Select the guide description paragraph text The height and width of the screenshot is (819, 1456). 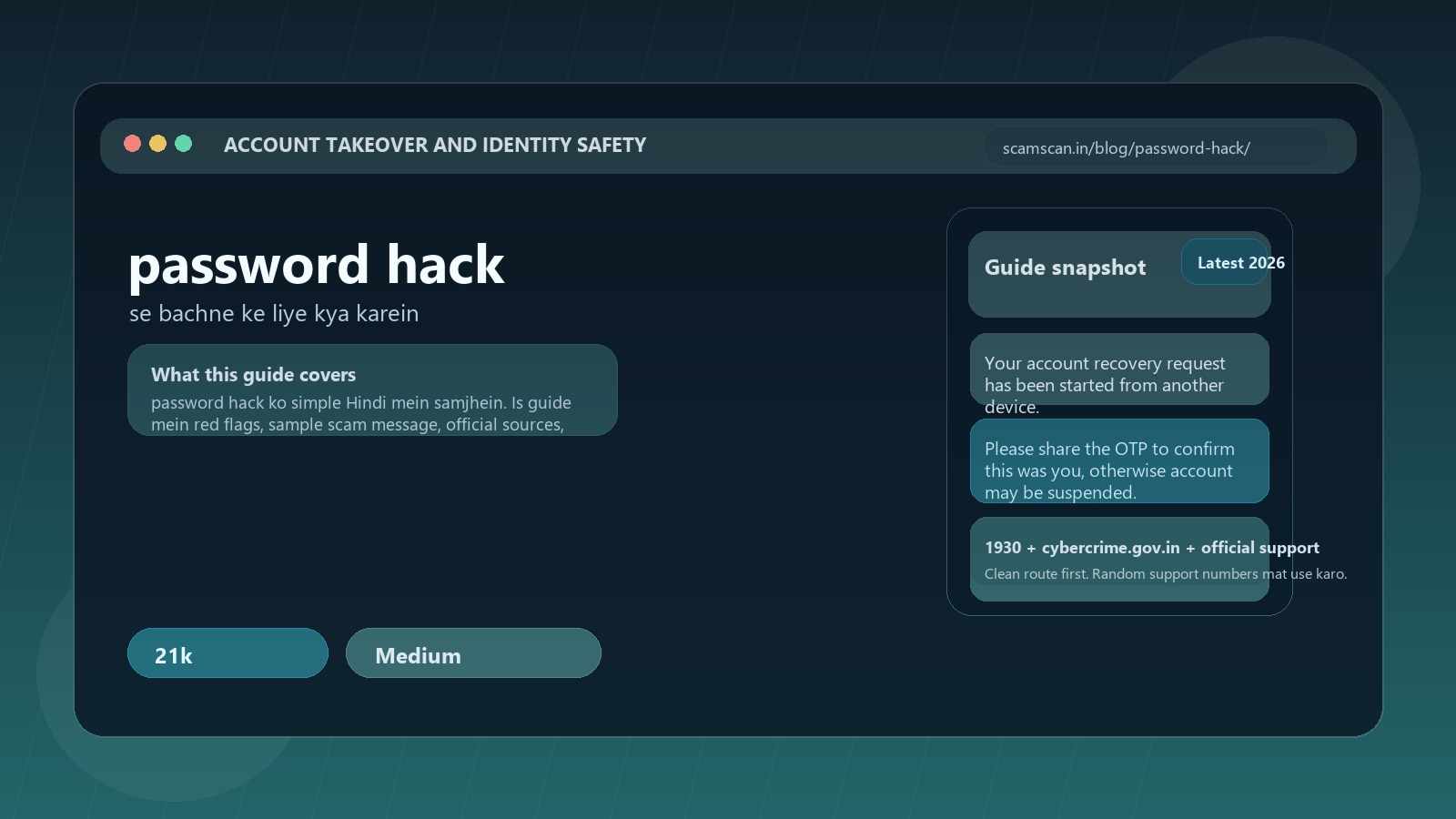coord(361,413)
